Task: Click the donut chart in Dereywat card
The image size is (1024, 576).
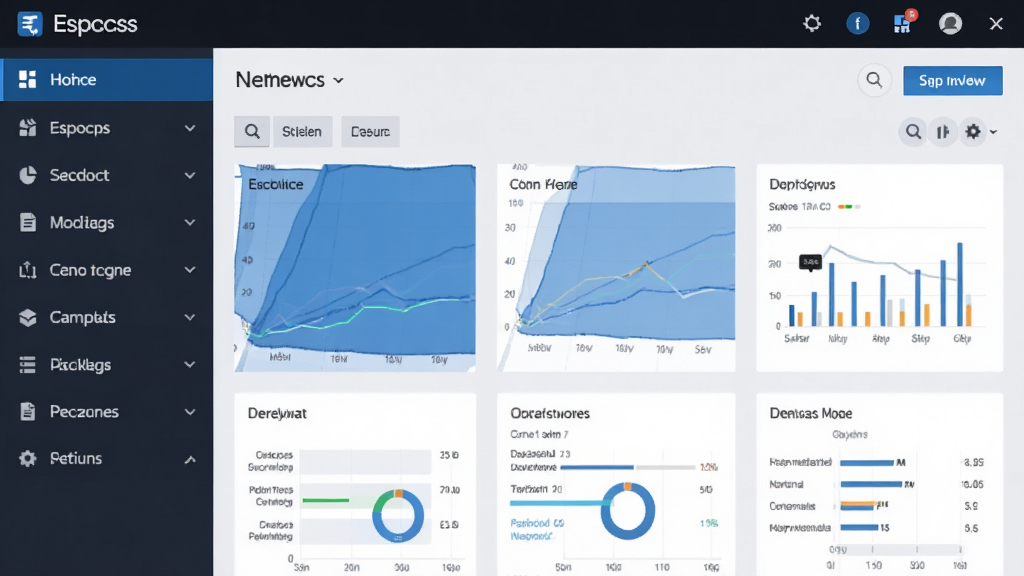Action: pos(398,516)
